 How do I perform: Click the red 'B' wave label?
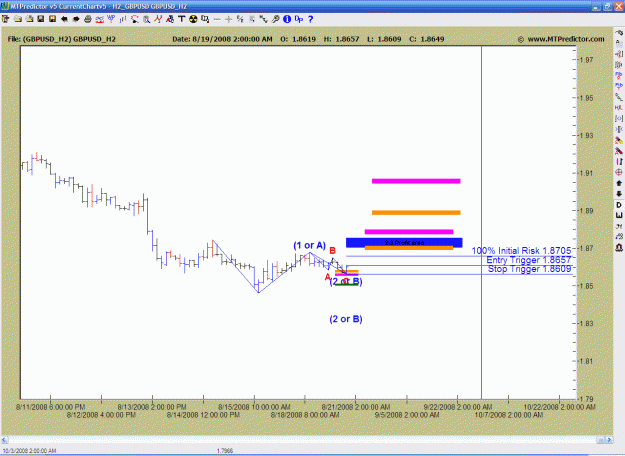(332, 251)
